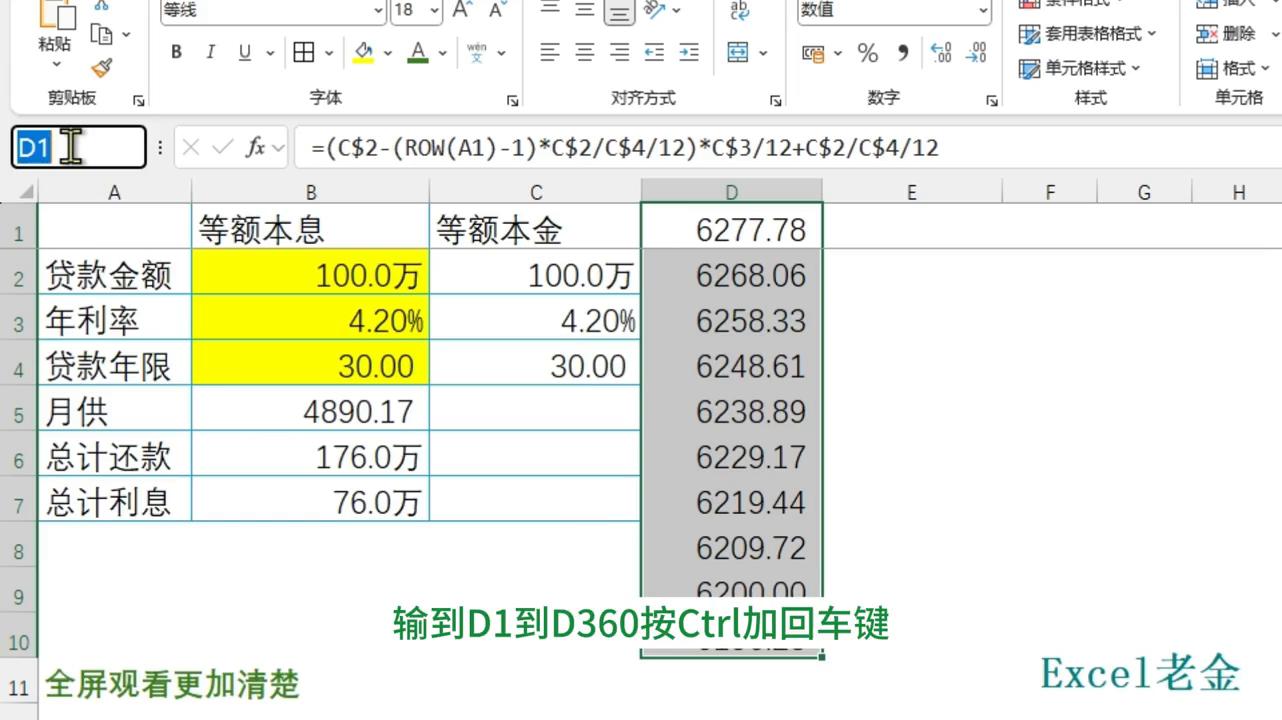Screen dimensions: 1282x720
Task: Select the Format Painter brush icon
Action: (x=98, y=67)
